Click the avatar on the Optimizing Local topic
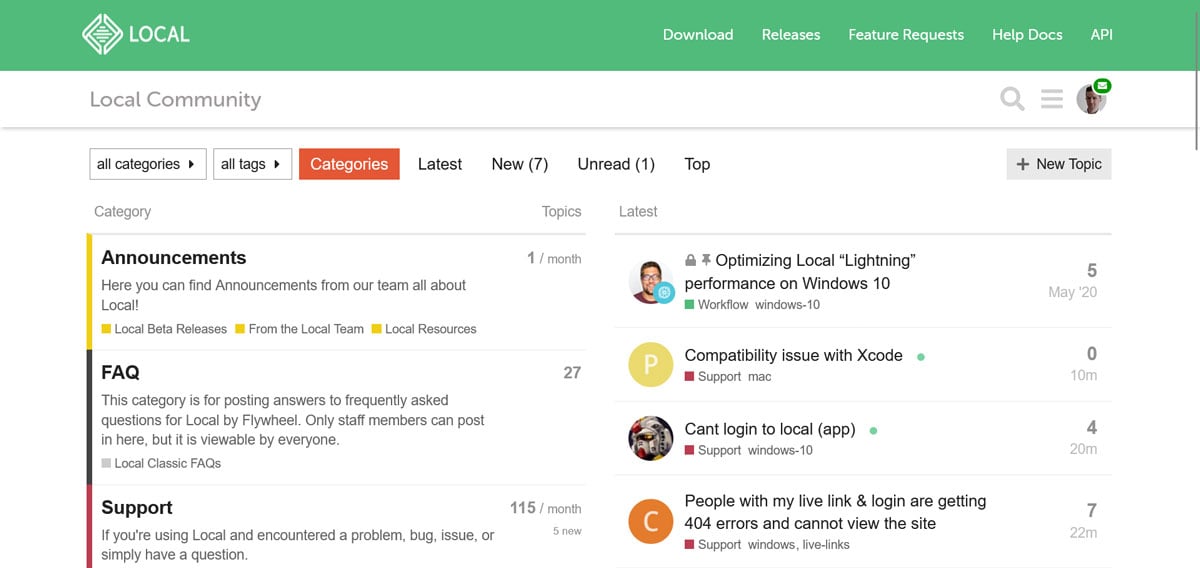Viewport: 1200px width, 568px height. 650,281
